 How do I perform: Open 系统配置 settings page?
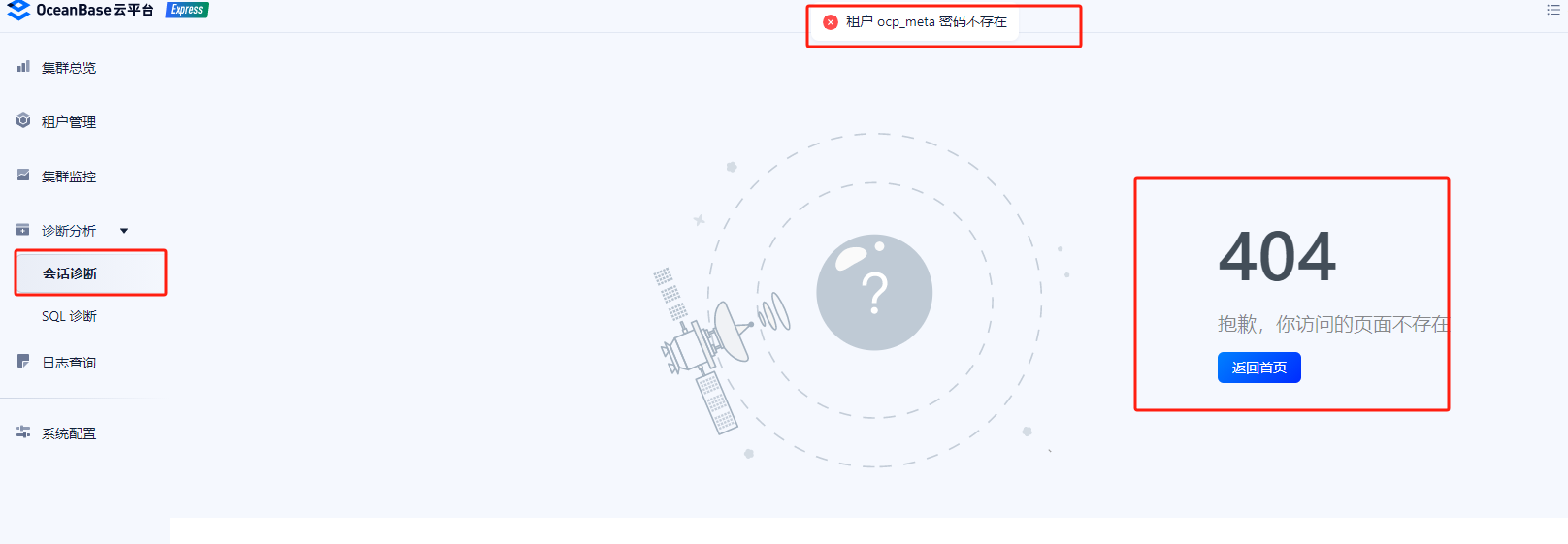pyautogui.click(x=69, y=433)
